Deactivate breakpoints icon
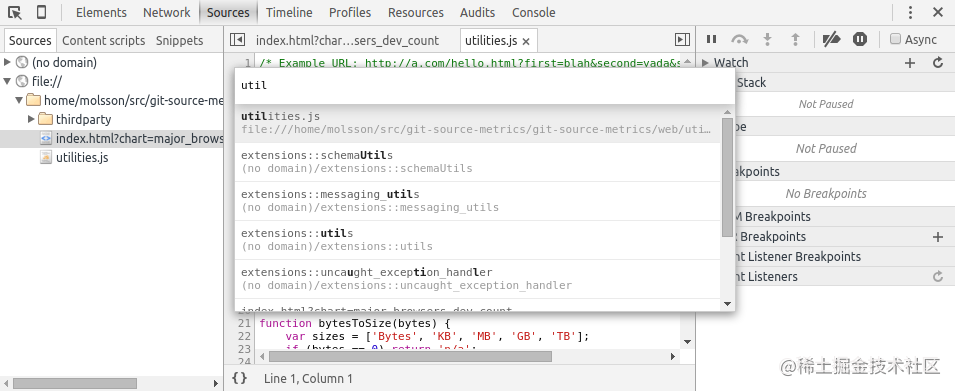The width and height of the screenshot is (955, 391). point(831,40)
